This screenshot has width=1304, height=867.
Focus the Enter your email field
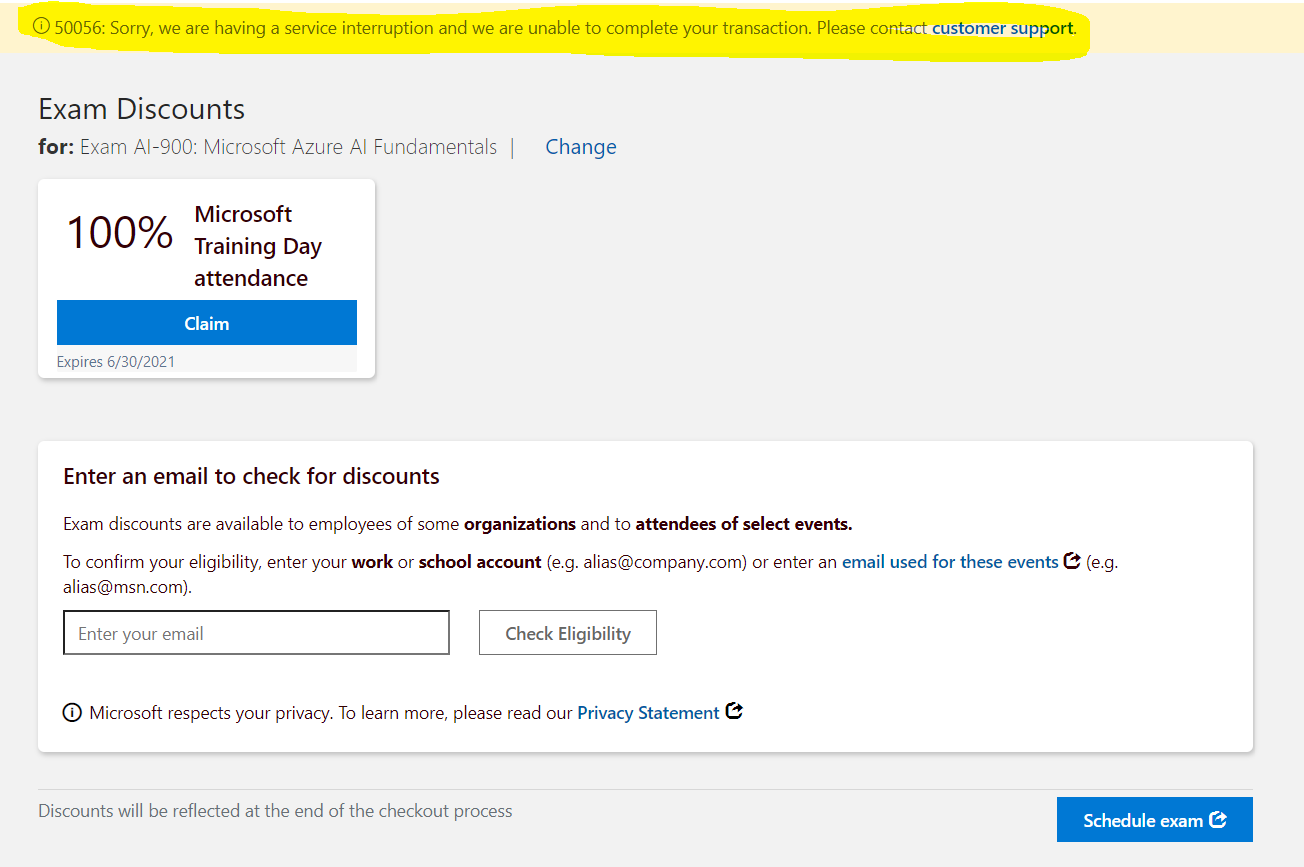tap(256, 633)
